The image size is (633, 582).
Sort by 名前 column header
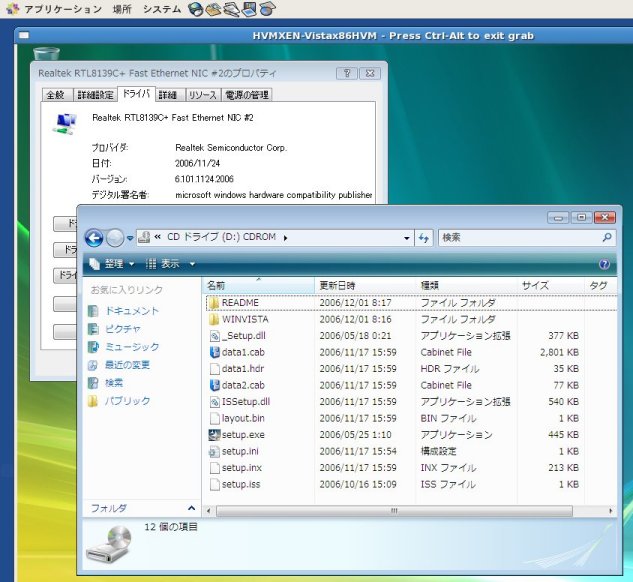pyautogui.click(x=258, y=285)
